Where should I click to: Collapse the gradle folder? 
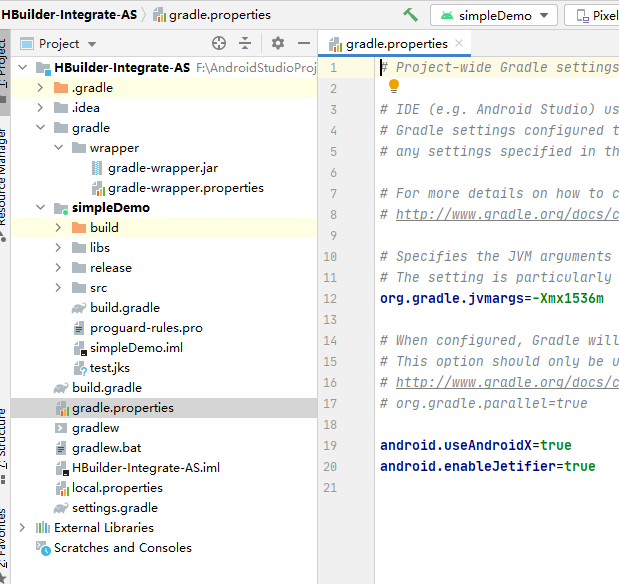[x=40, y=128]
